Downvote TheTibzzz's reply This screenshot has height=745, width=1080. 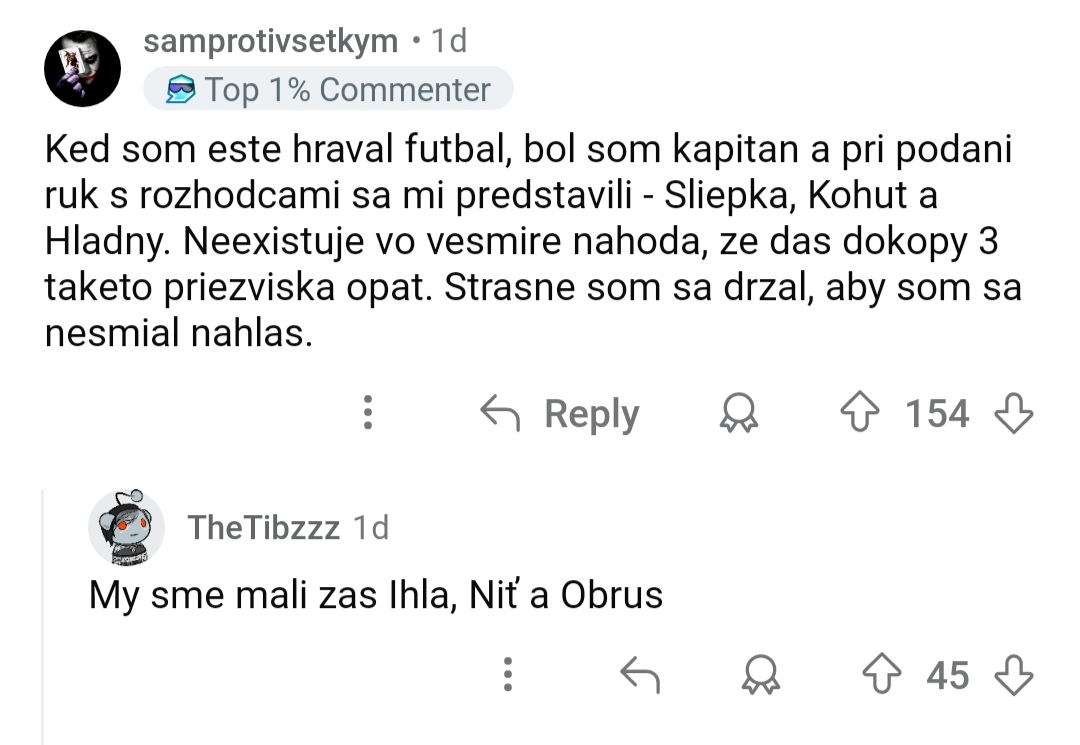click(1012, 676)
